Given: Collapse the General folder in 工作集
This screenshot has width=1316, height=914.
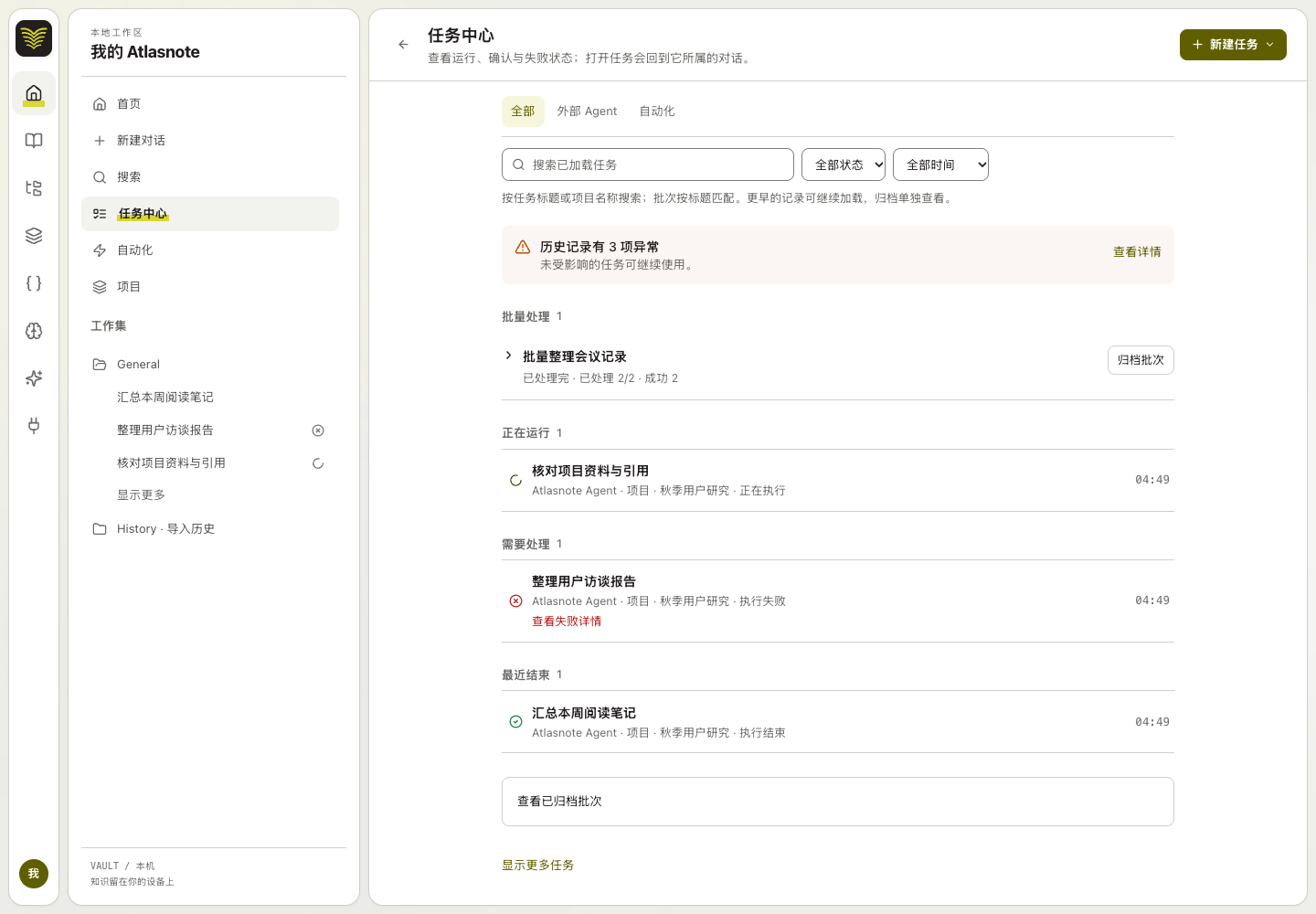Looking at the screenshot, I should pyautogui.click(x=210, y=364).
